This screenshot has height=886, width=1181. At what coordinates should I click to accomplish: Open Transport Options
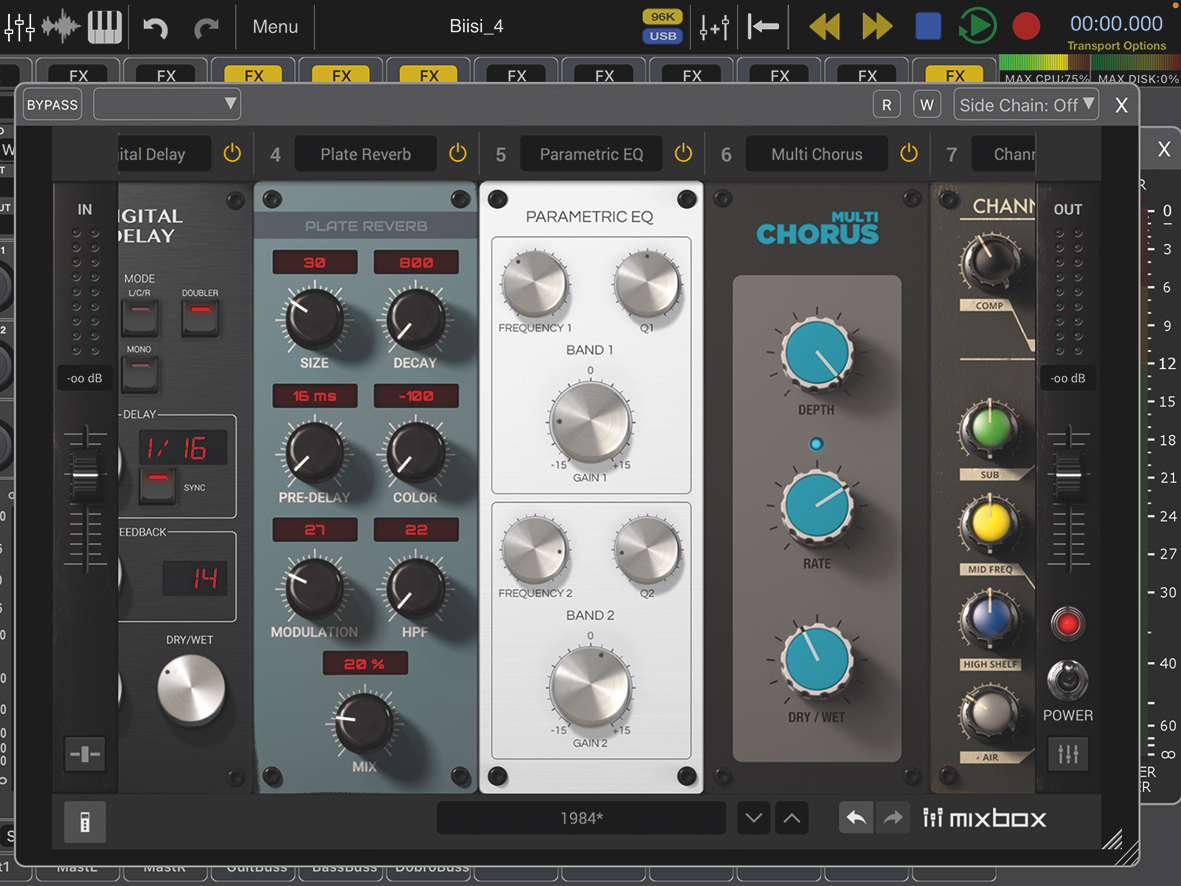[1116, 45]
